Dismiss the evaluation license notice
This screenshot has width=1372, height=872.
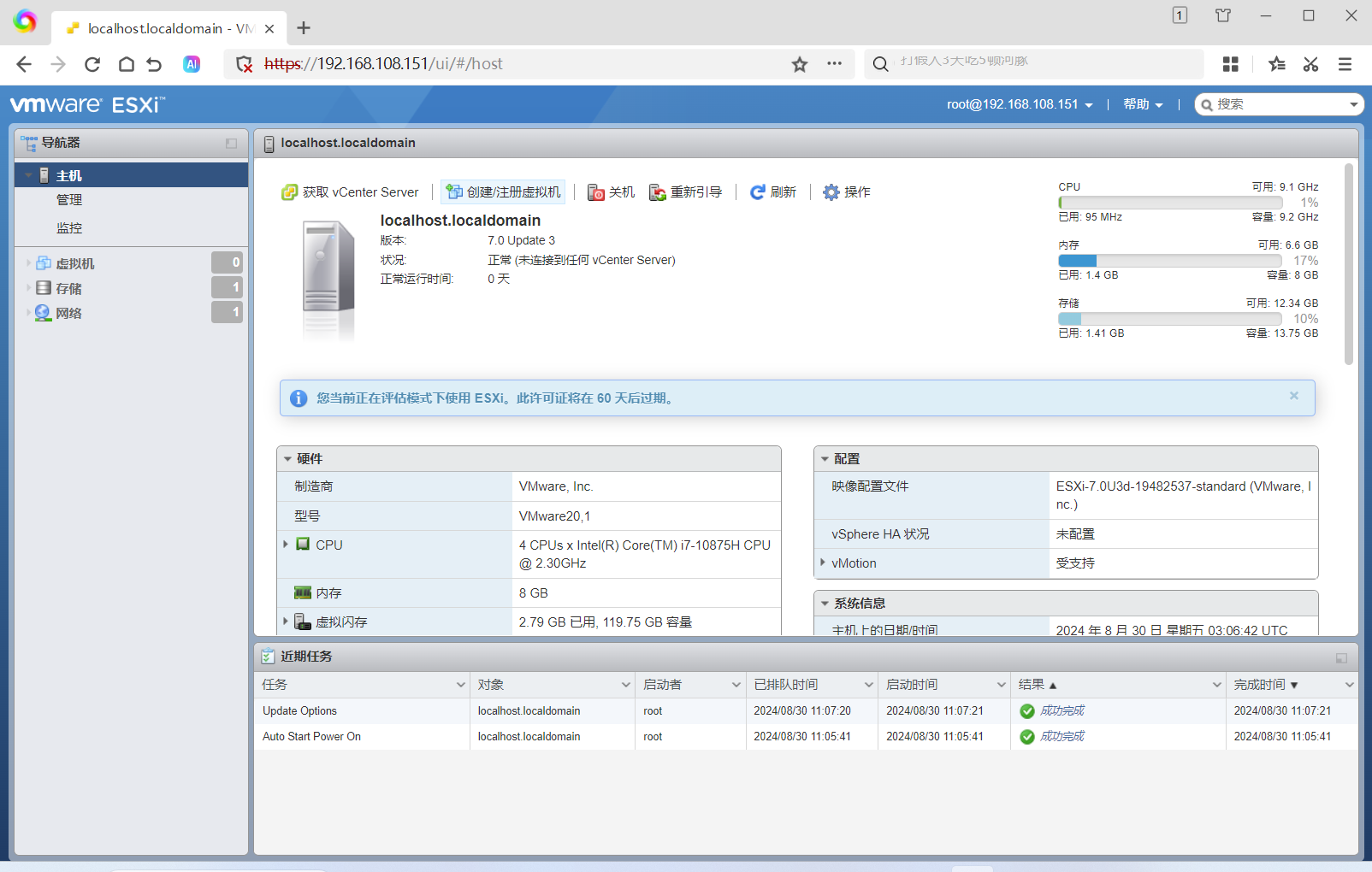tap(1294, 396)
